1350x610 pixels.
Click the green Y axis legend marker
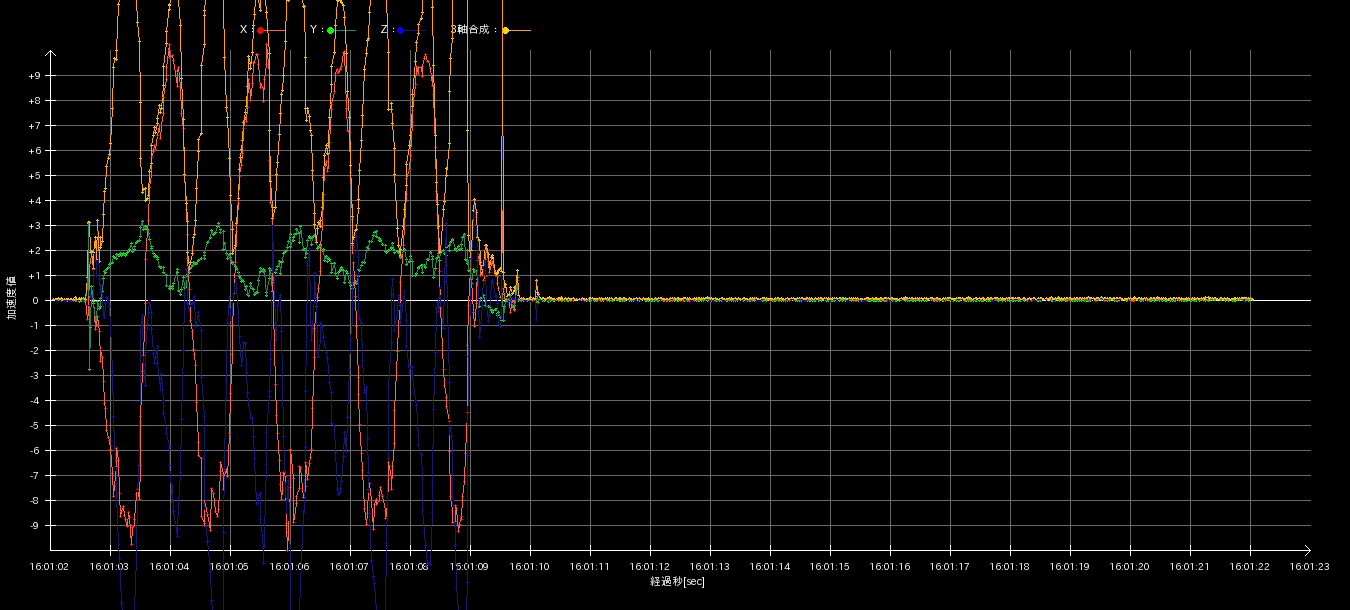click(331, 31)
